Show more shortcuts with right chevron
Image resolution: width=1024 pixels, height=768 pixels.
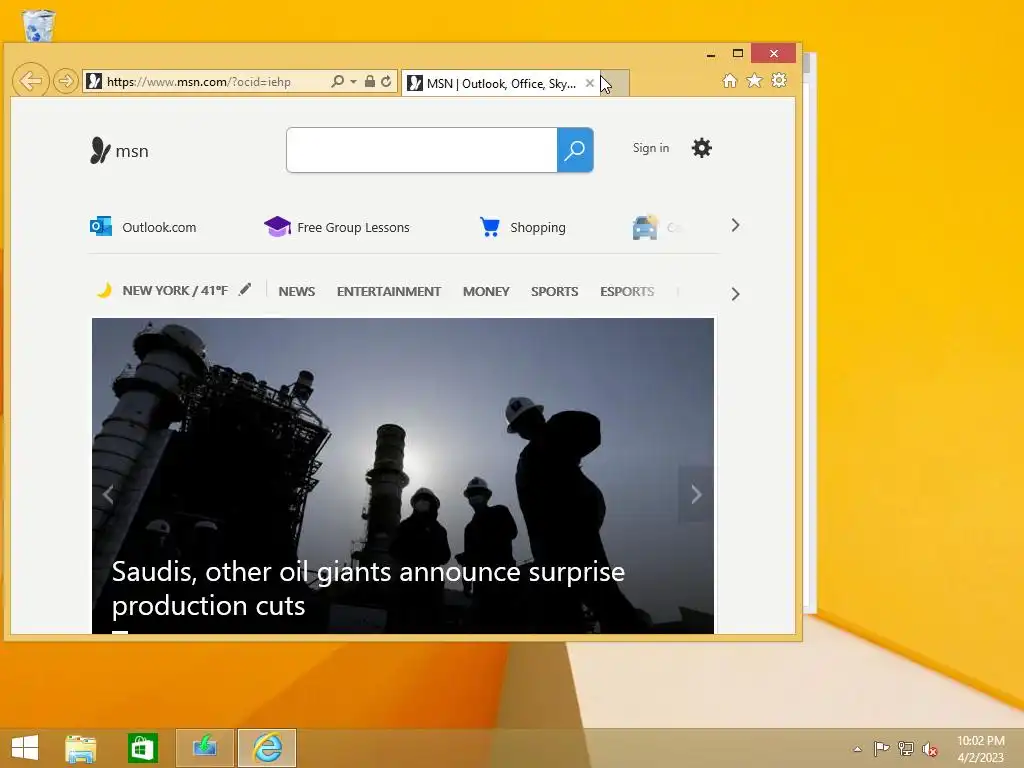click(x=735, y=225)
